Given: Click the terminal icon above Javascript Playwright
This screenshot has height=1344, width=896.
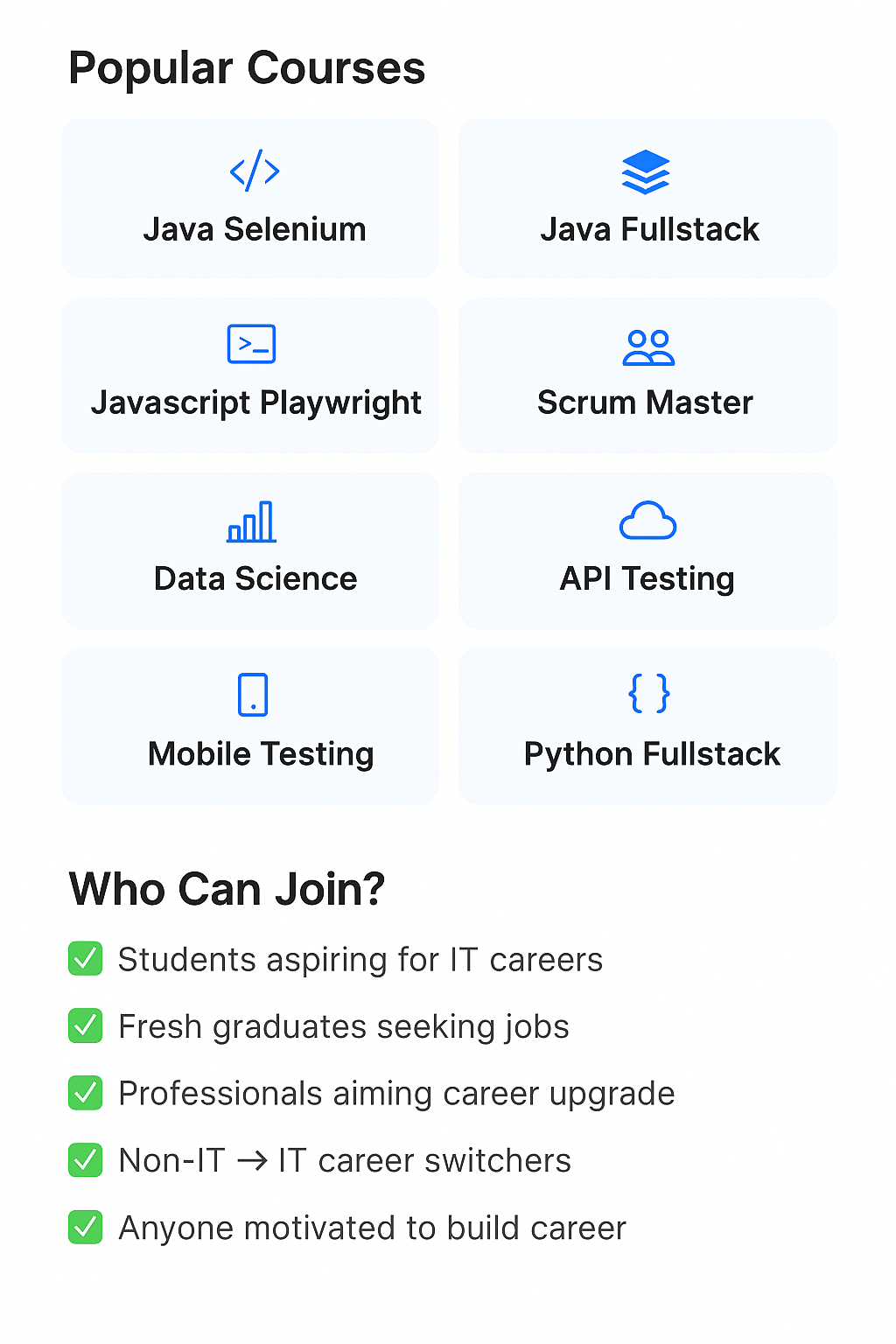Looking at the screenshot, I should tap(252, 344).
